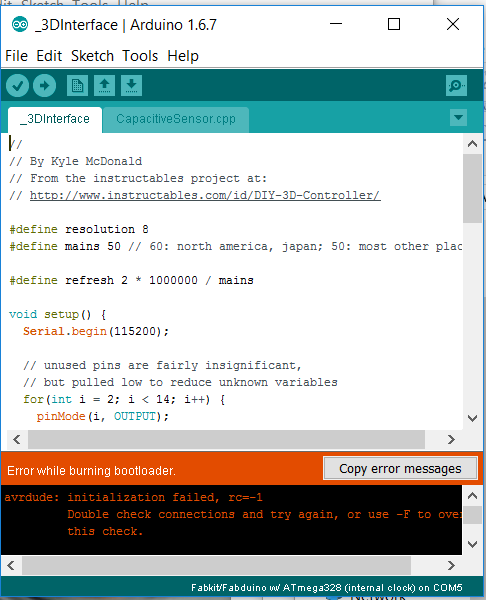Click the Arduino logo in title bar
This screenshot has width=486, height=600.
pyautogui.click(x=20, y=24)
